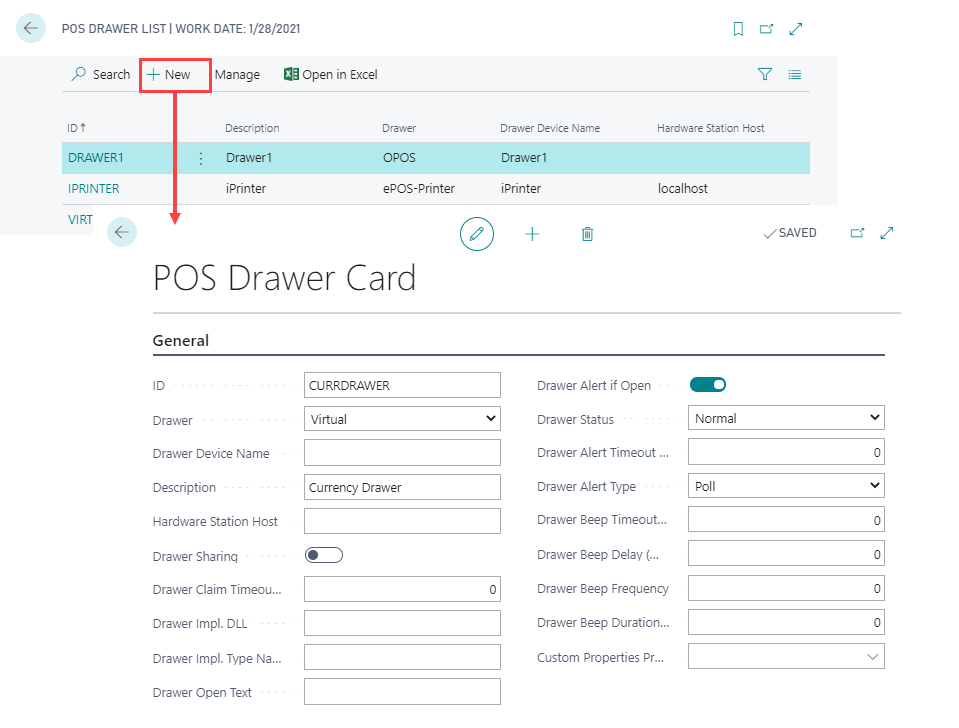Click the Hardware Station Host card field
This screenshot has height=728, width=959.
pyautogui.click(x=402, y=521)
